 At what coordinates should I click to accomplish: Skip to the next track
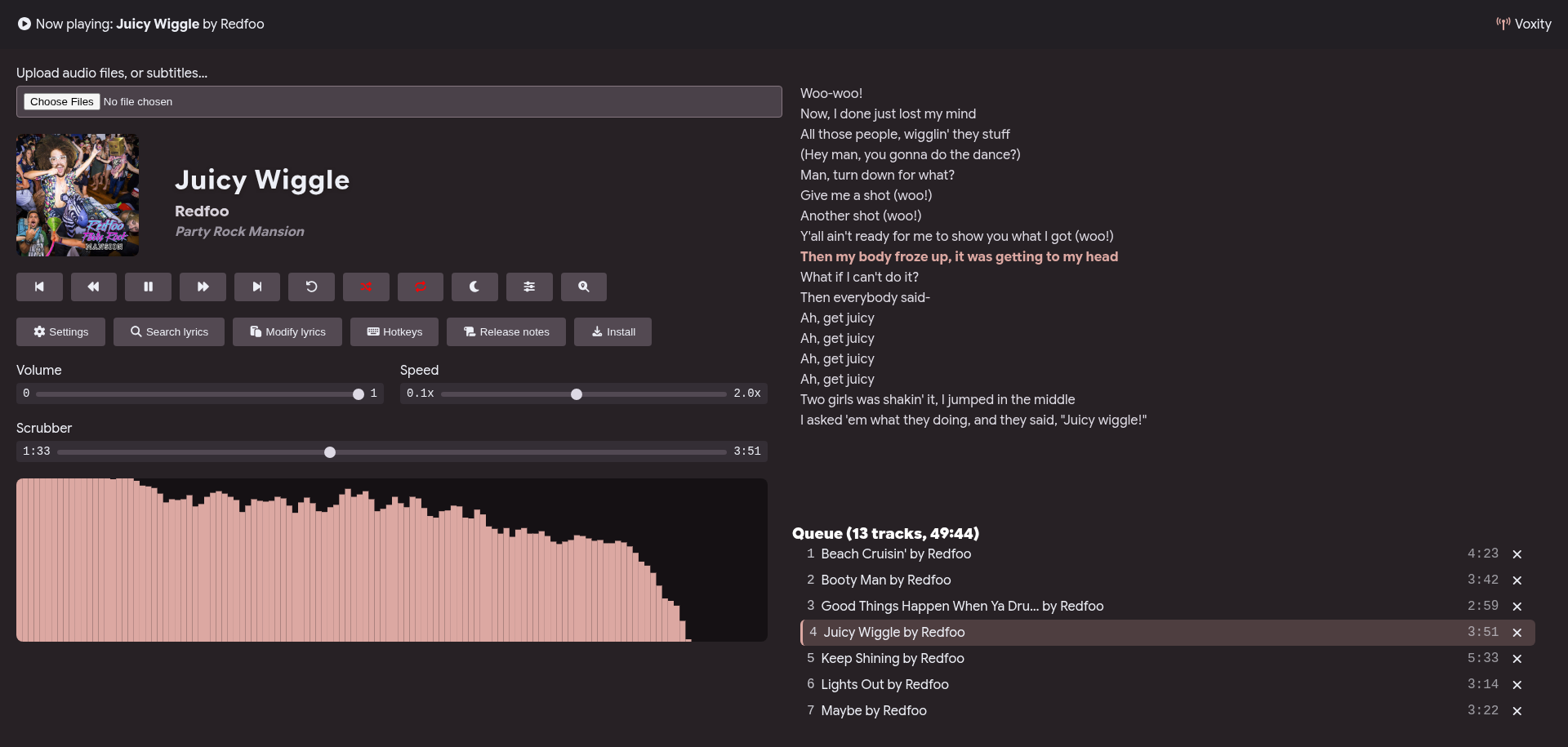coord(257,287)
